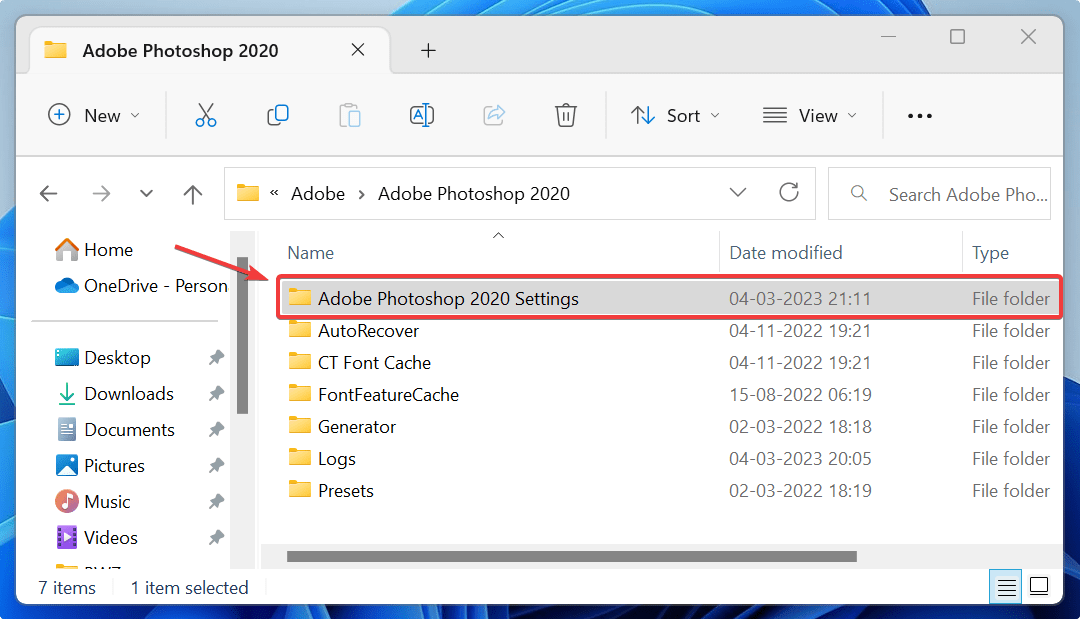This screenshot has height=619, width=1080.
Task: Delete the selected folder with trash icon
Action: pyautogui.click(x=566, y=115)
